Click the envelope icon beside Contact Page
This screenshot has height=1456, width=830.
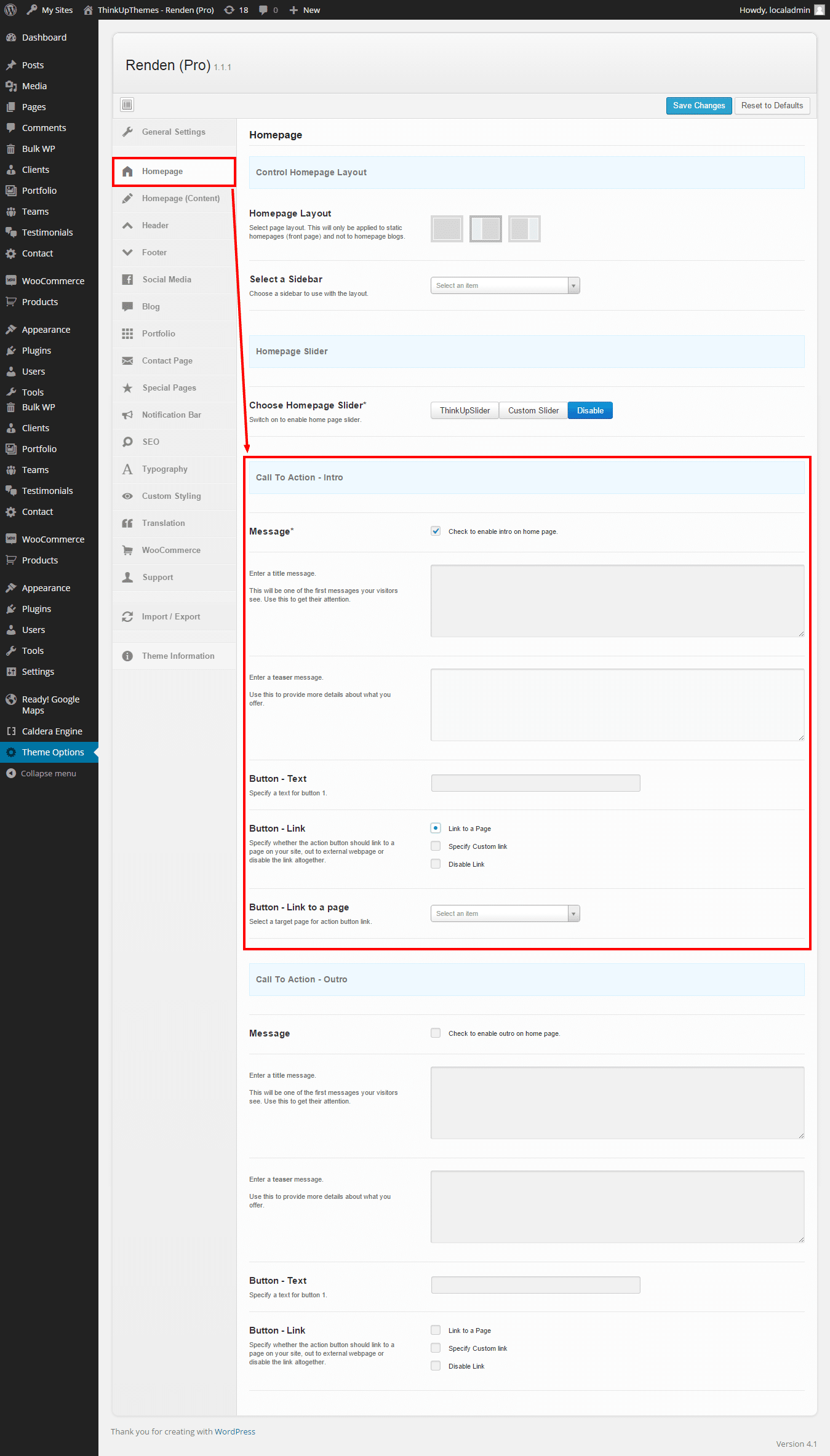[127, 360]
